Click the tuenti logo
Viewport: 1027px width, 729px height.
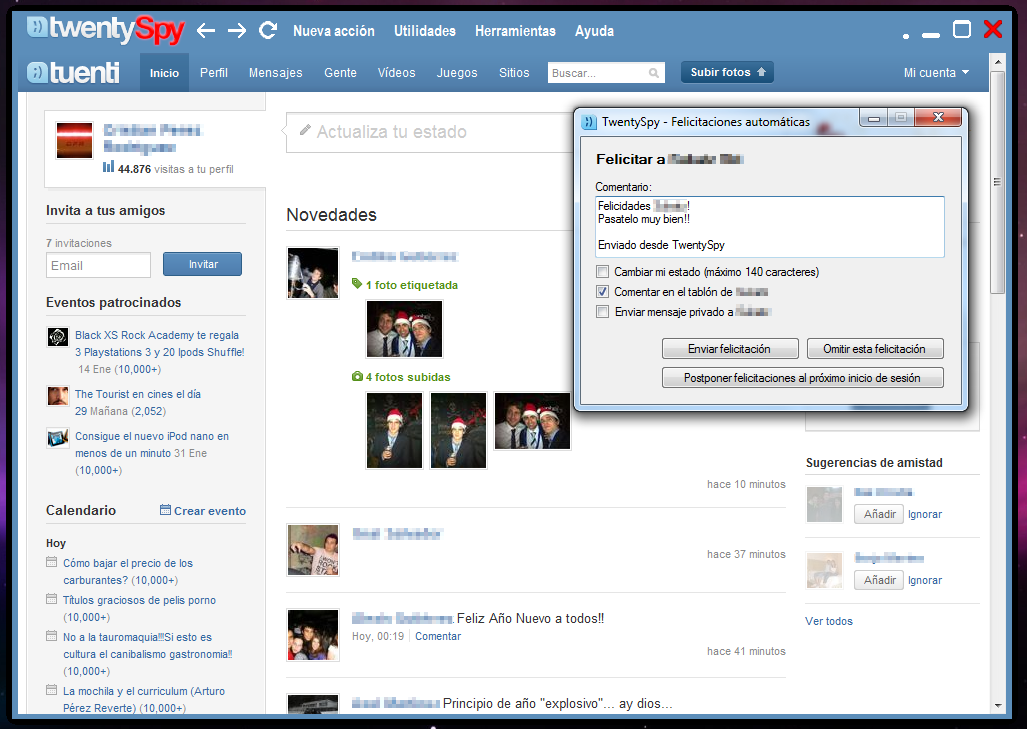click(73, 72)
